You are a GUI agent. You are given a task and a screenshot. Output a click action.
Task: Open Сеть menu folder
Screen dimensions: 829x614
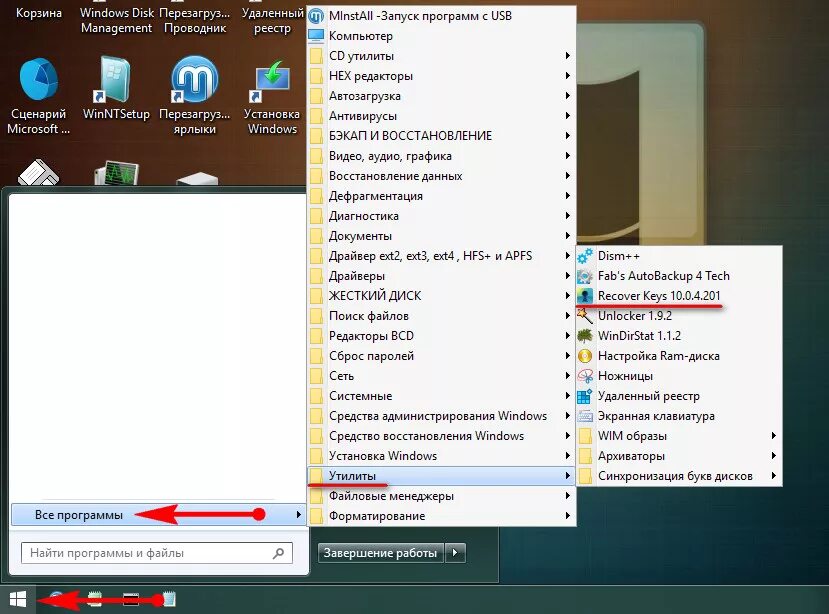pyautogui.click(x=441, y=376)
